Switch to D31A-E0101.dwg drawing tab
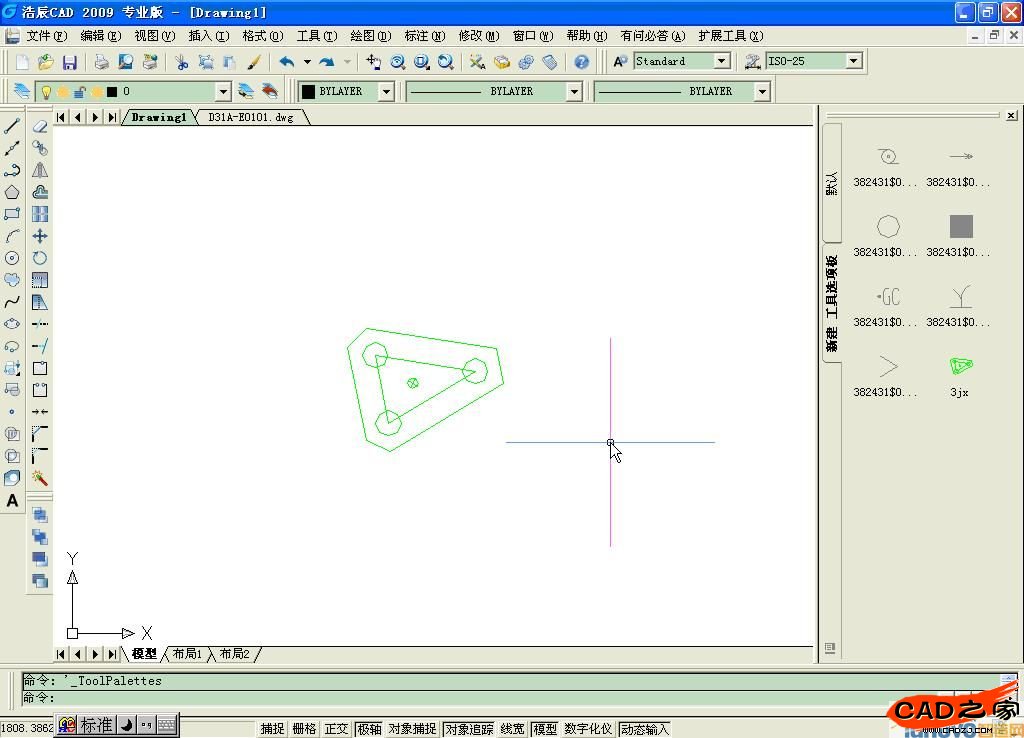 (251, 117)
